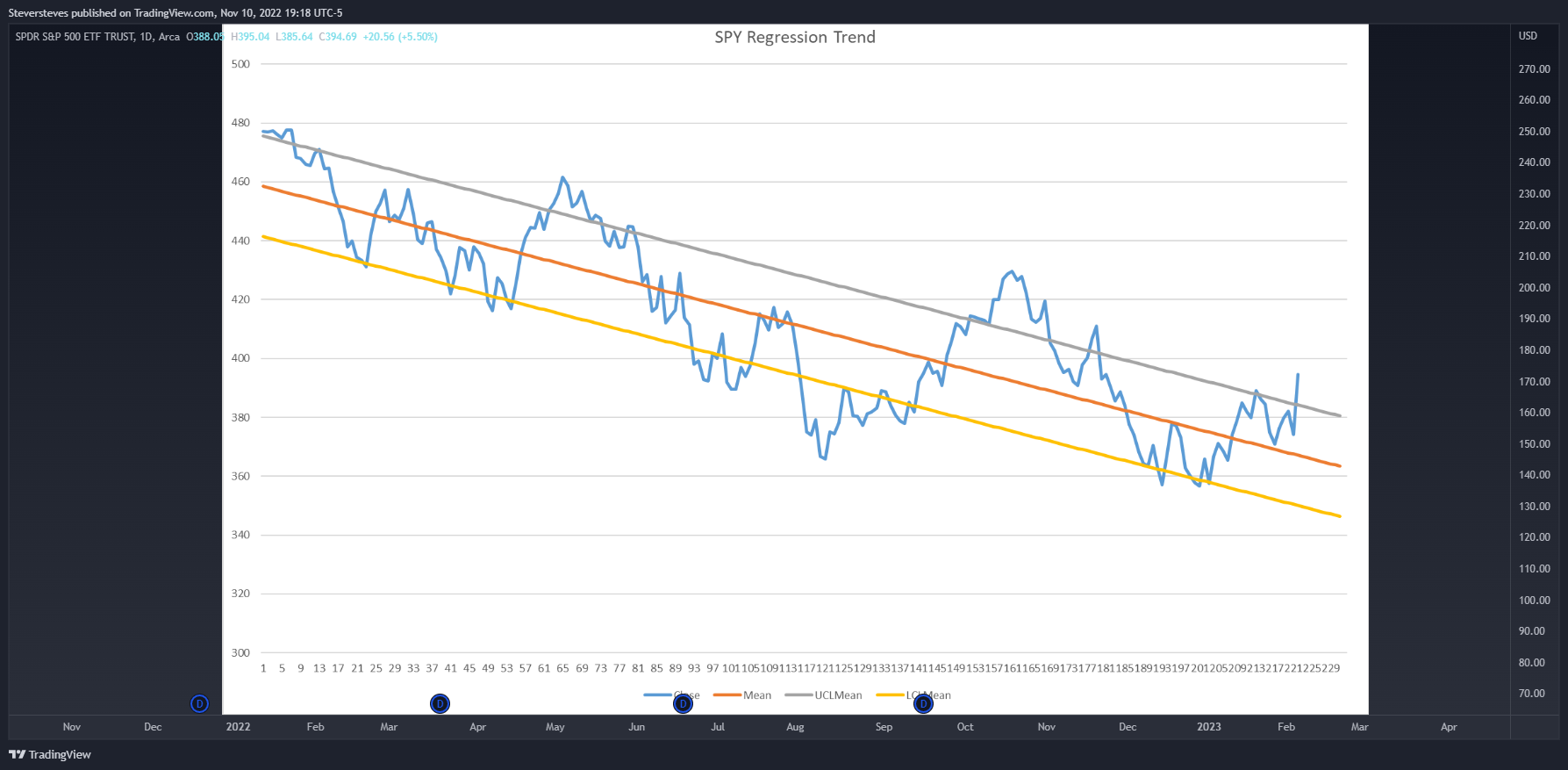Click the LCLMean legend entry
Image resolution: width=1568 pixels, height=770 pixels.
[913, 695]
